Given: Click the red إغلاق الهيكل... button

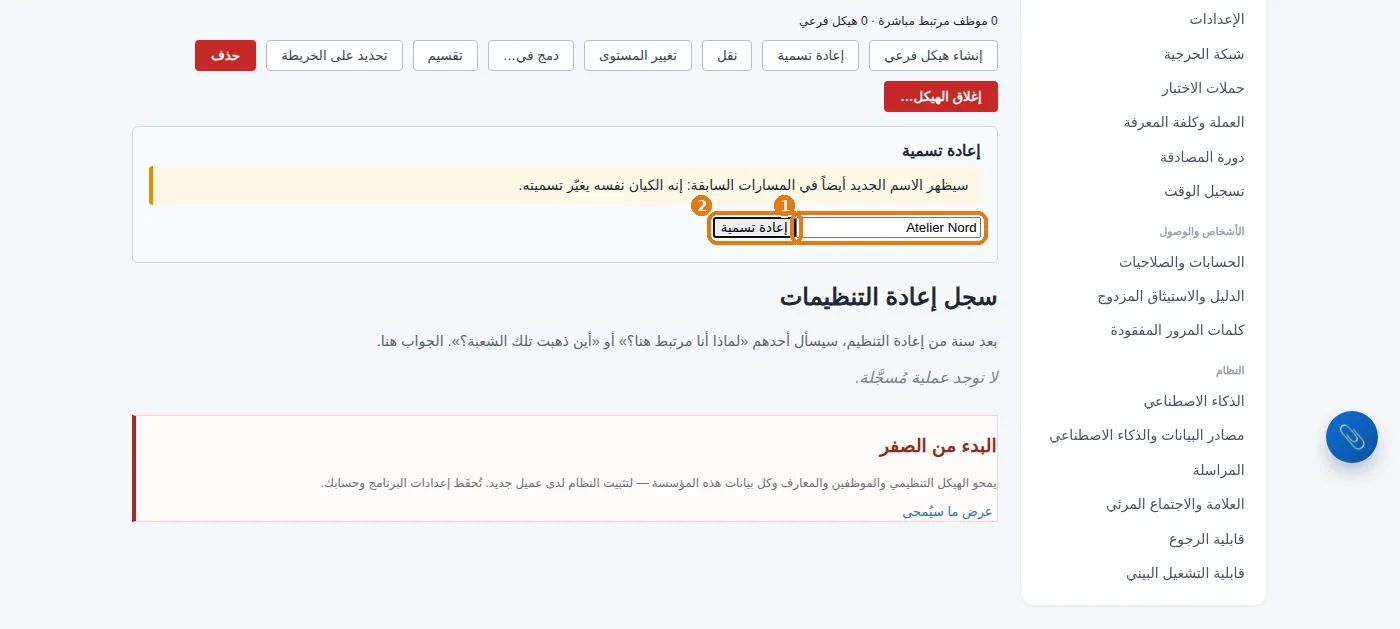Looking at the screenshot, I should (941, 97).
